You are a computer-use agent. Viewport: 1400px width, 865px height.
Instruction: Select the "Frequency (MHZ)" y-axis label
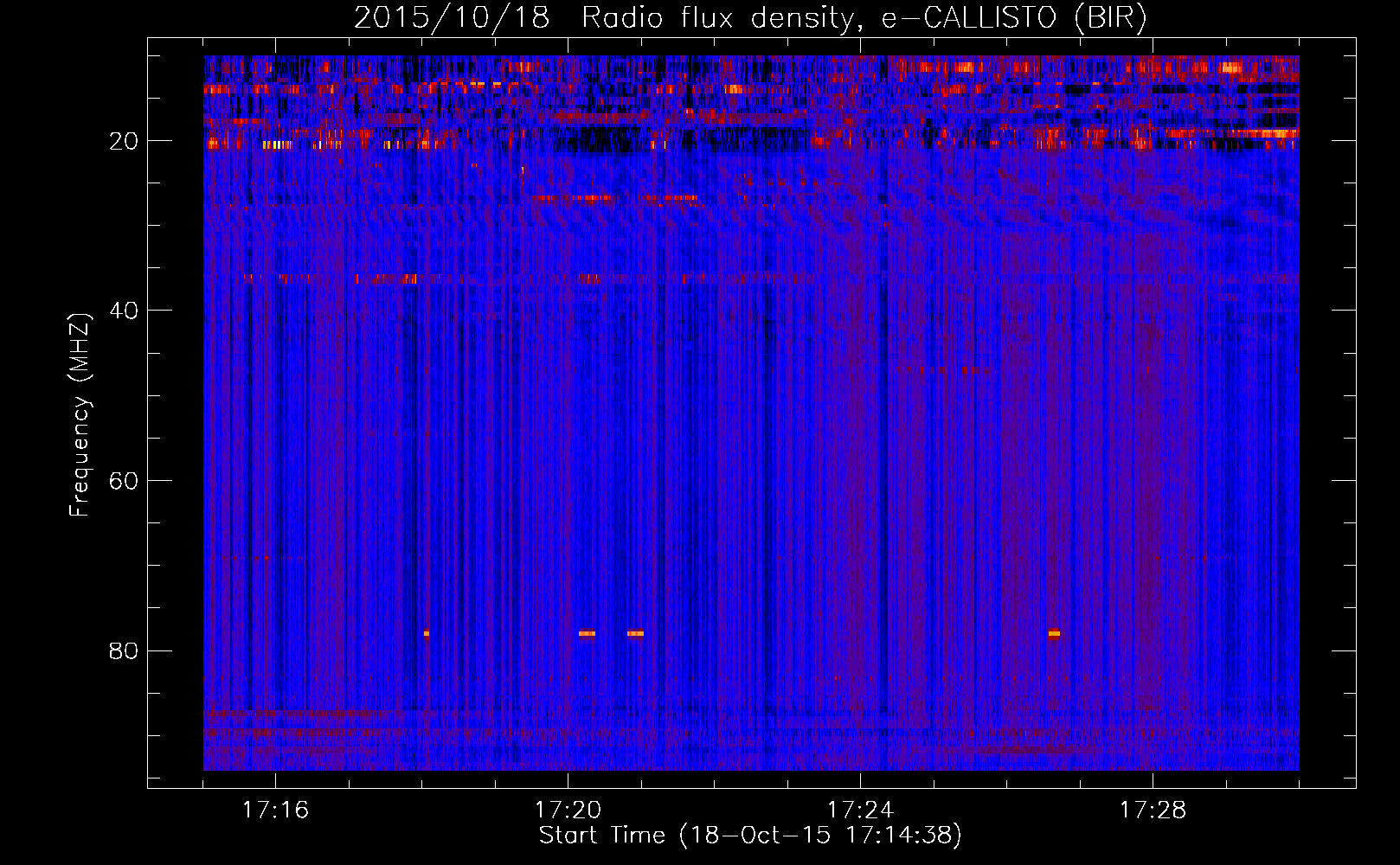tap(80, 415)
